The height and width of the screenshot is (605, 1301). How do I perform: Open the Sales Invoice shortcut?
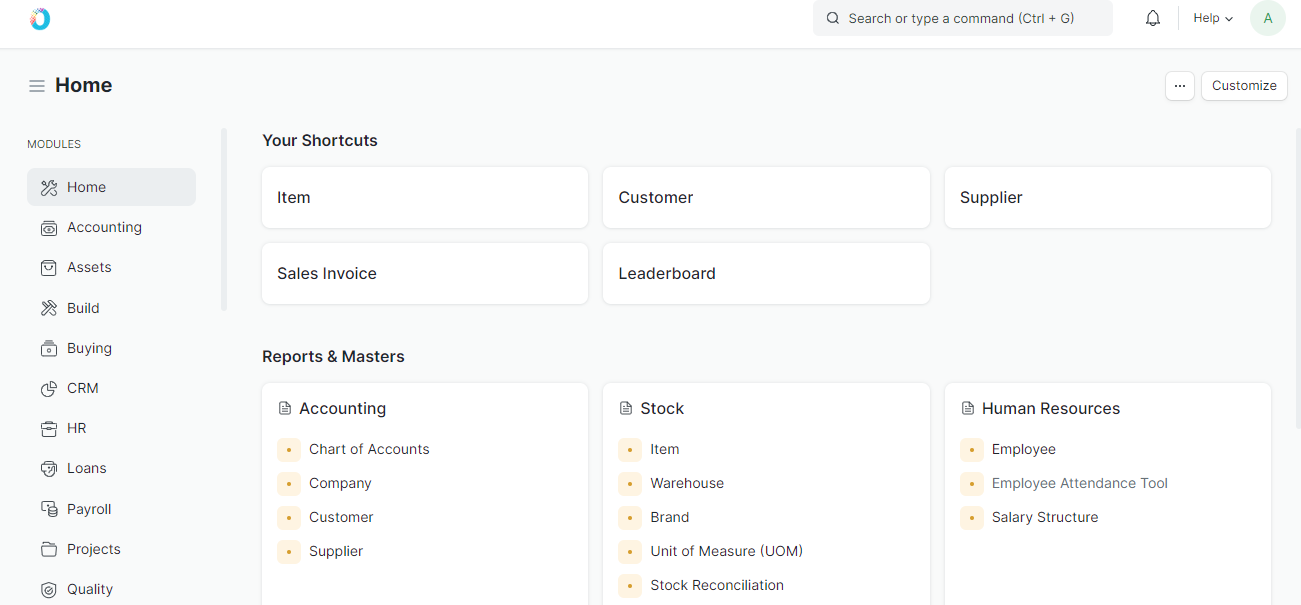pos(326,273)
